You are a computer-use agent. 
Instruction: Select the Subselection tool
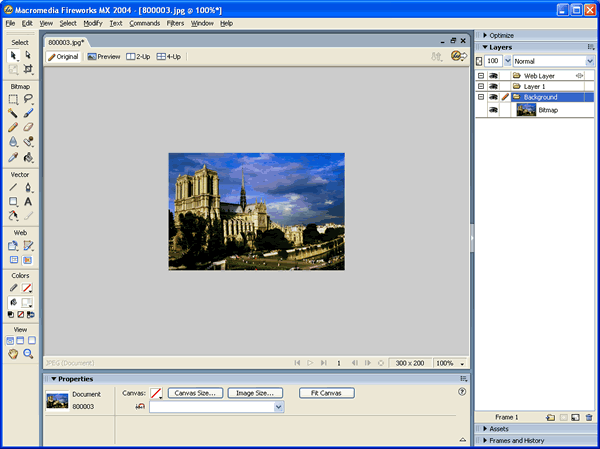[x=28, y=56]
